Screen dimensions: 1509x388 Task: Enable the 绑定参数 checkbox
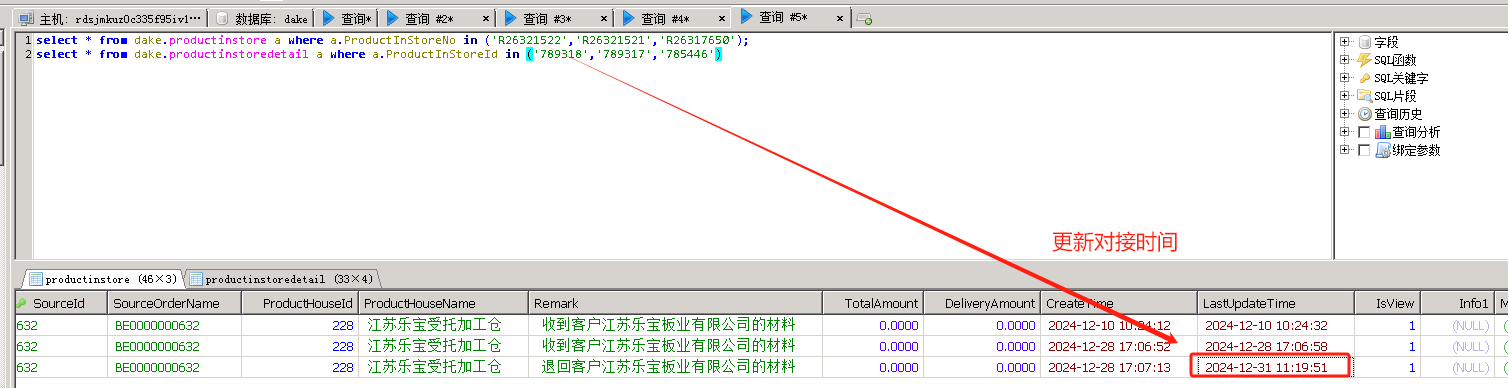click(x=1364, y=150)
